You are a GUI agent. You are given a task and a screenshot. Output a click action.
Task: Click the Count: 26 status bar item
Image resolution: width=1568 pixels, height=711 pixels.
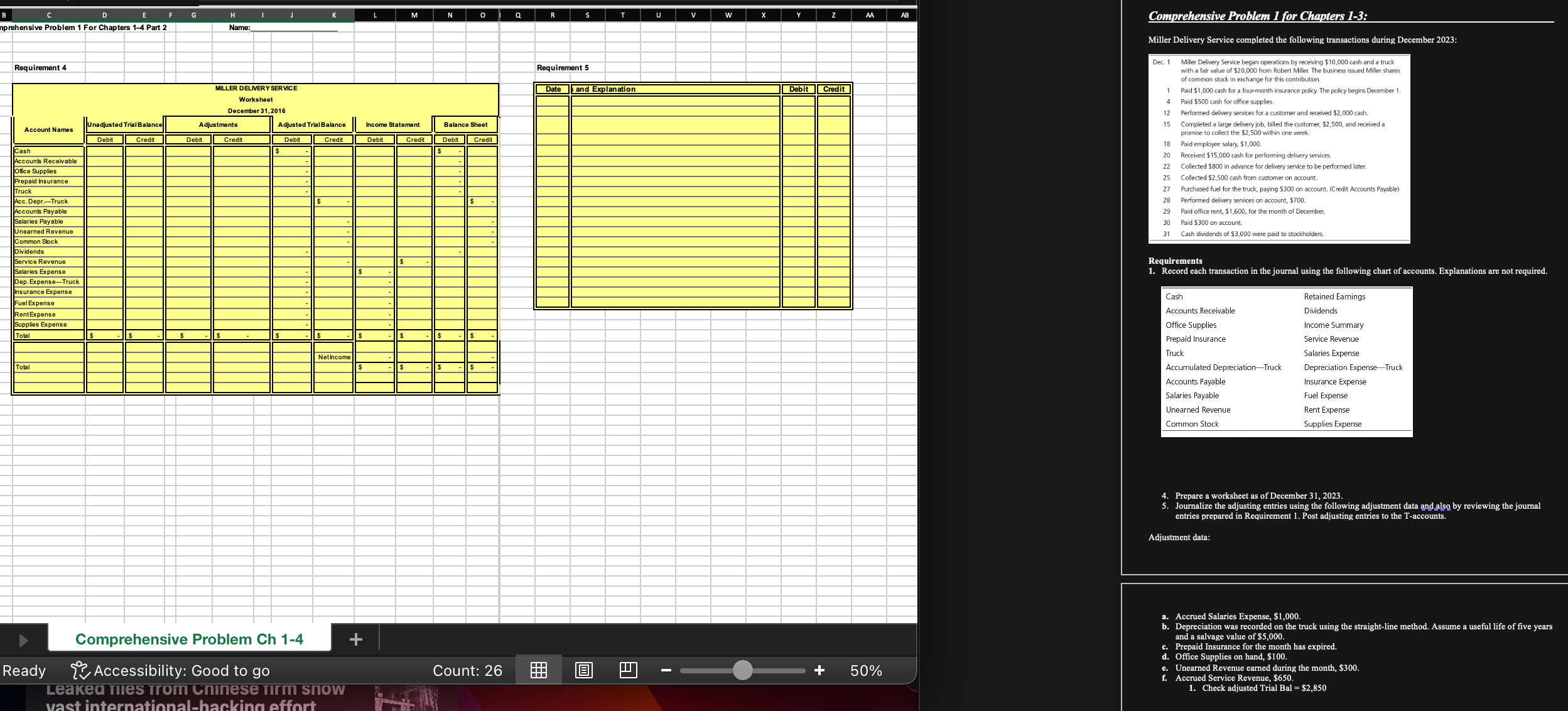point(468,670)
